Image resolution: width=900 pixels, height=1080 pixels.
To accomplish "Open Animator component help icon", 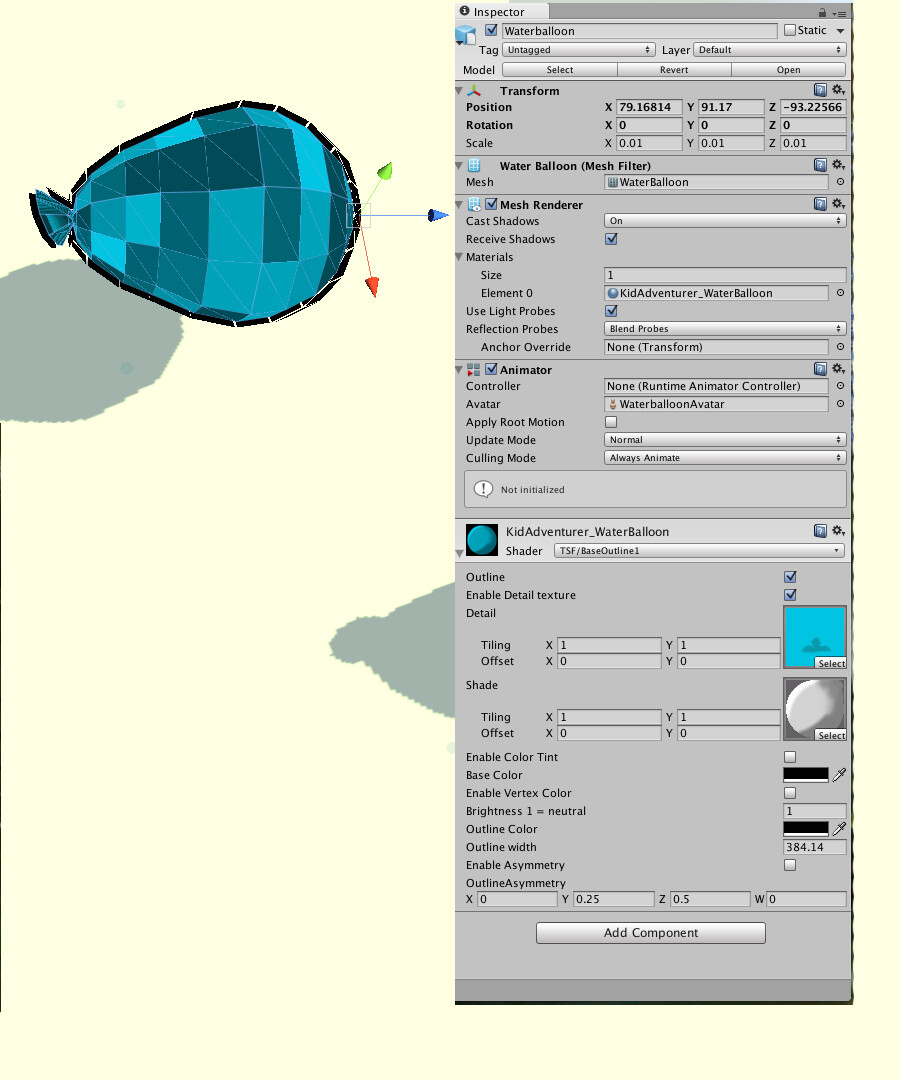I will (819, 368).
